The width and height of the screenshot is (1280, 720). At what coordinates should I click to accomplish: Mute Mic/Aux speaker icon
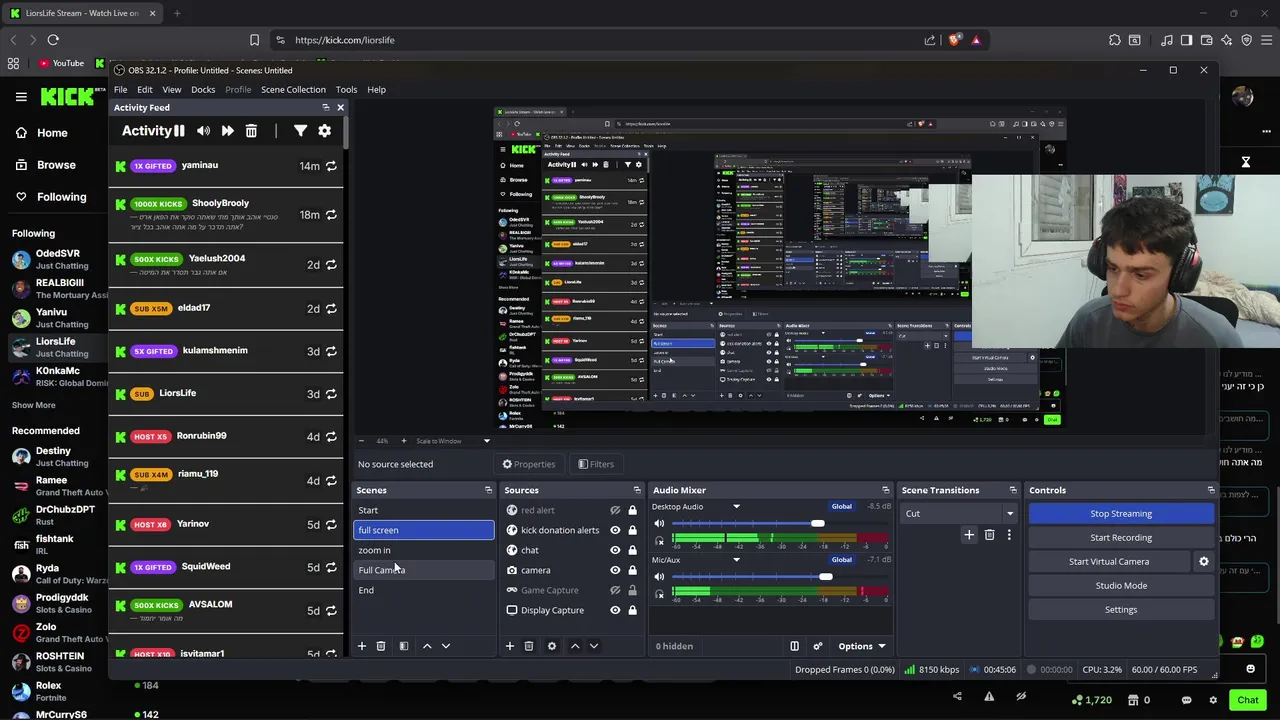(x=659, y=577)
